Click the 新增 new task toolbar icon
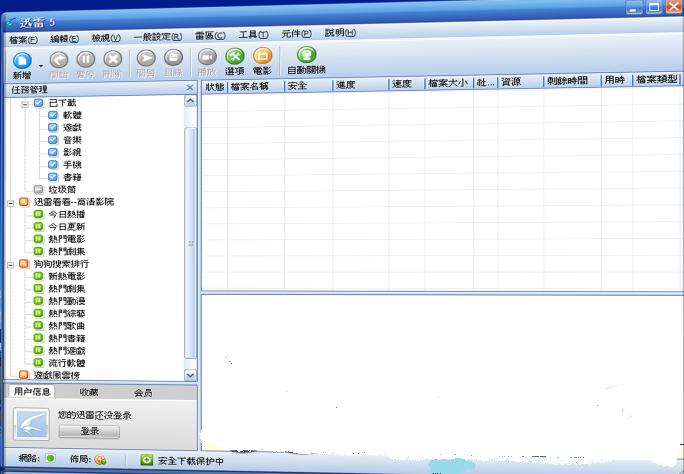684x474 pixels. click(22, 61)
